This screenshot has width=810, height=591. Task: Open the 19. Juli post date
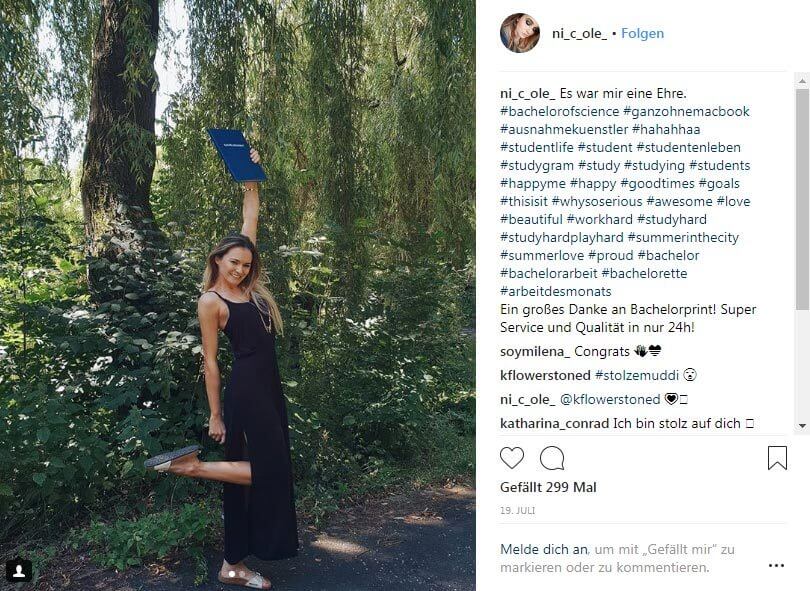pos(518,510)
